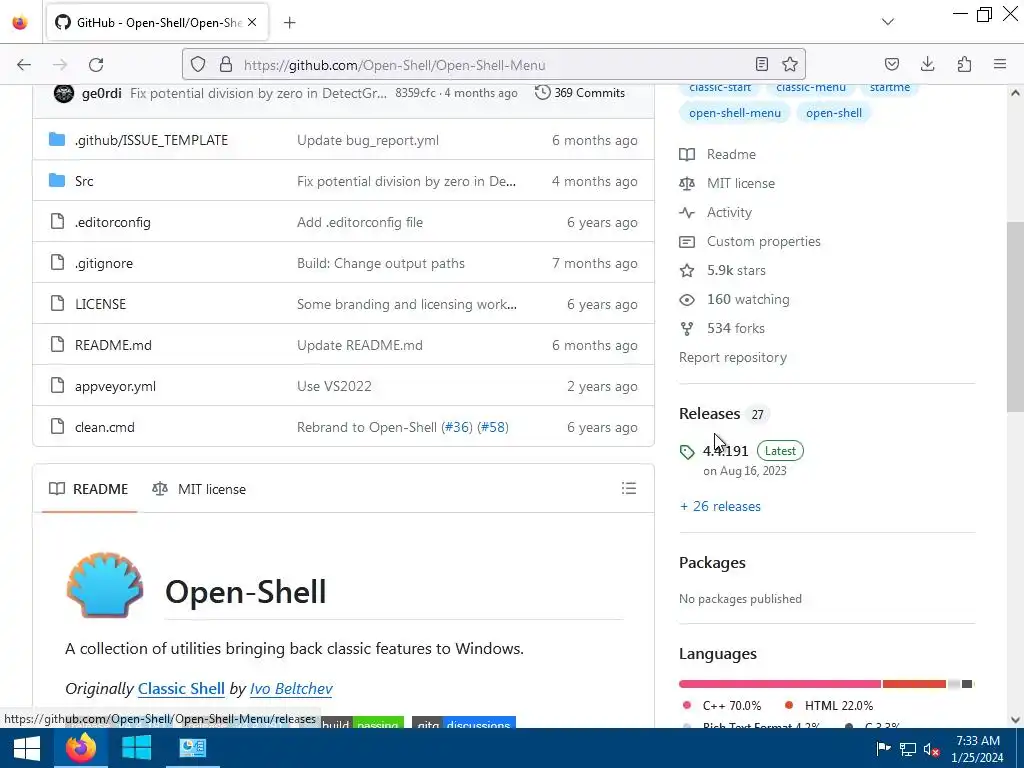Open the Action Center flag tray icon
Screen dimensions: 1024x768
coord(883,749)
